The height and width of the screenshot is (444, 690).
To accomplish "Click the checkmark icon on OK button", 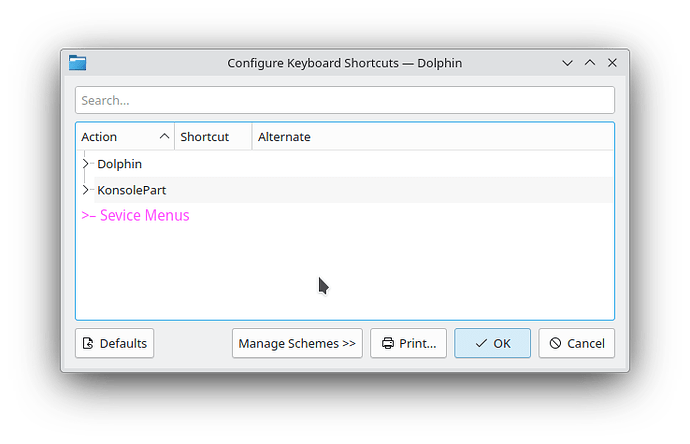I will [x=481, y=343].
